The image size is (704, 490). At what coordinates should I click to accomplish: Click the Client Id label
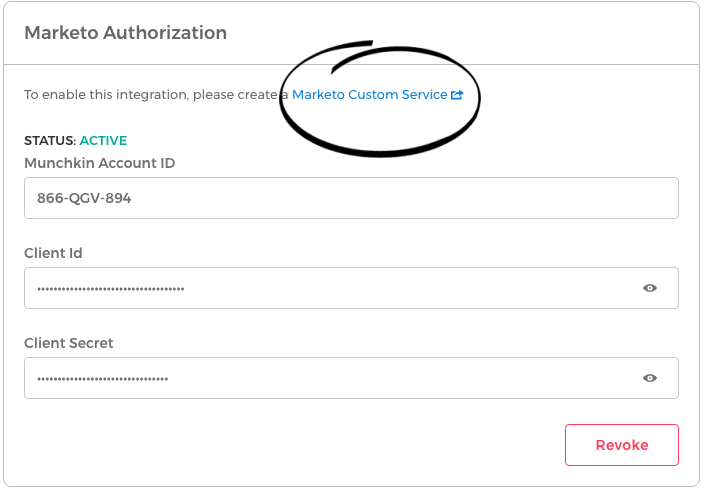click(53, 253)
